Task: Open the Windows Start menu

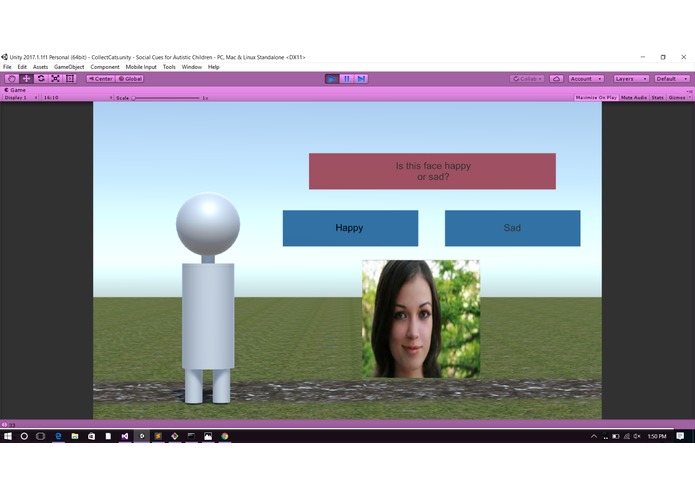Action: pos(8,436)
